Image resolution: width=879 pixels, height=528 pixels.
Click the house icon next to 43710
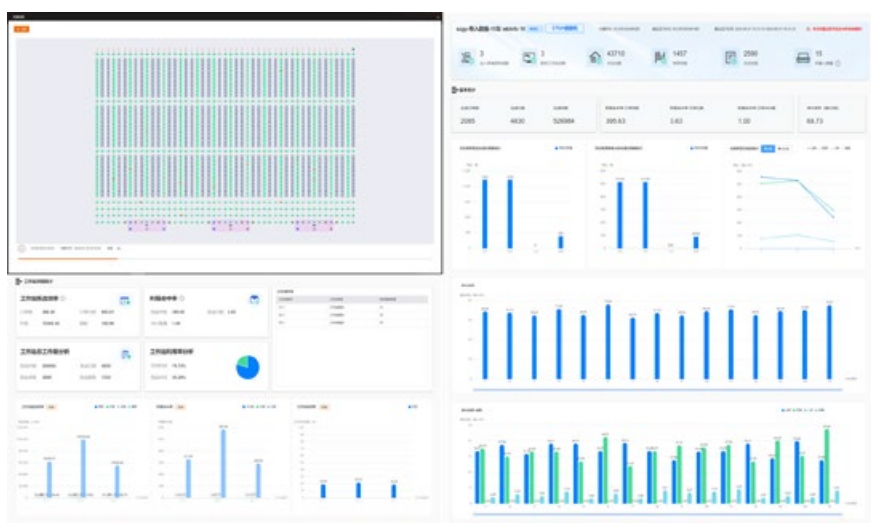pos(595,58)
